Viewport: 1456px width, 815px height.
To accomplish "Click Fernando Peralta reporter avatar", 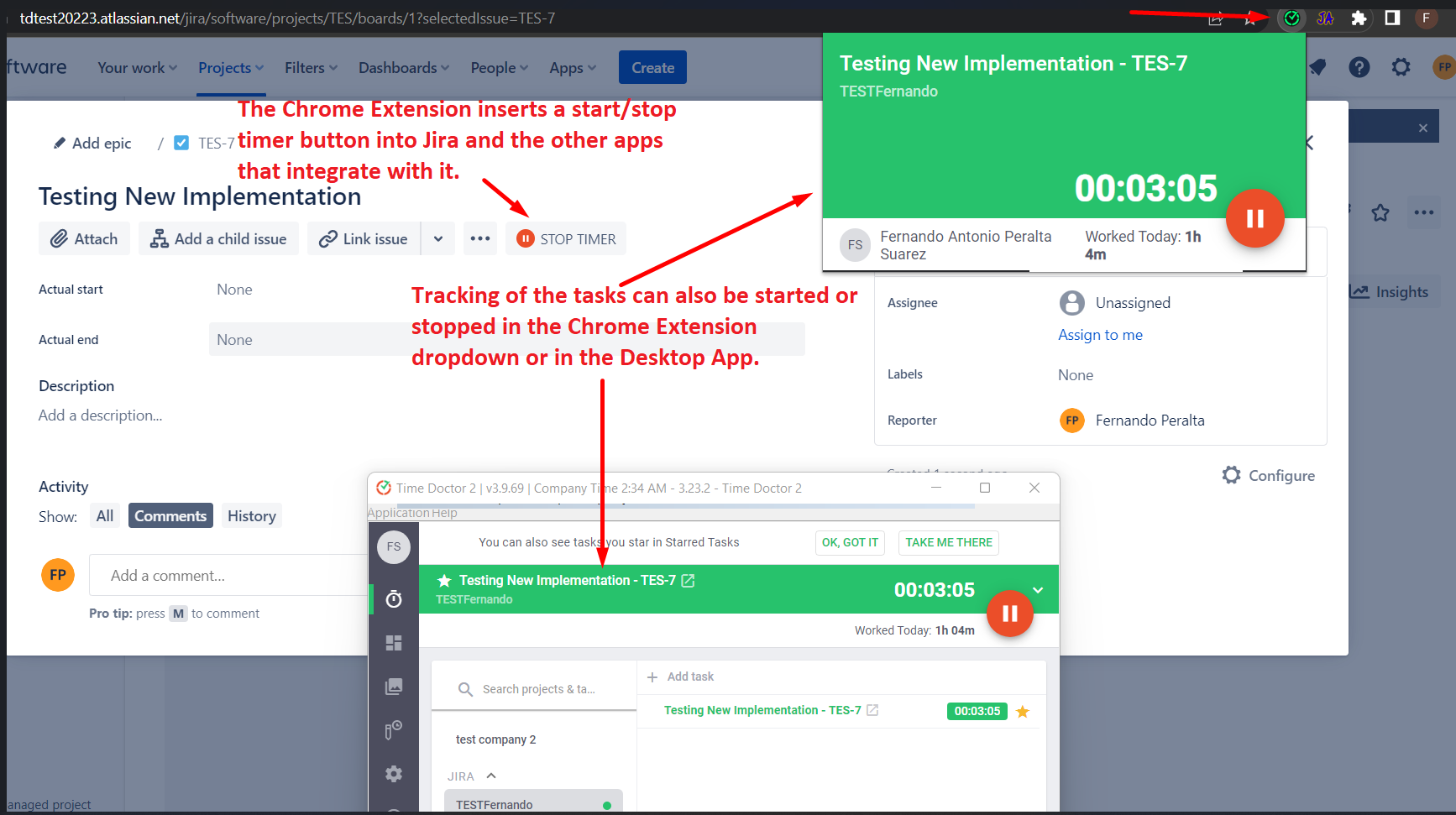I will tap(1071, 421).
